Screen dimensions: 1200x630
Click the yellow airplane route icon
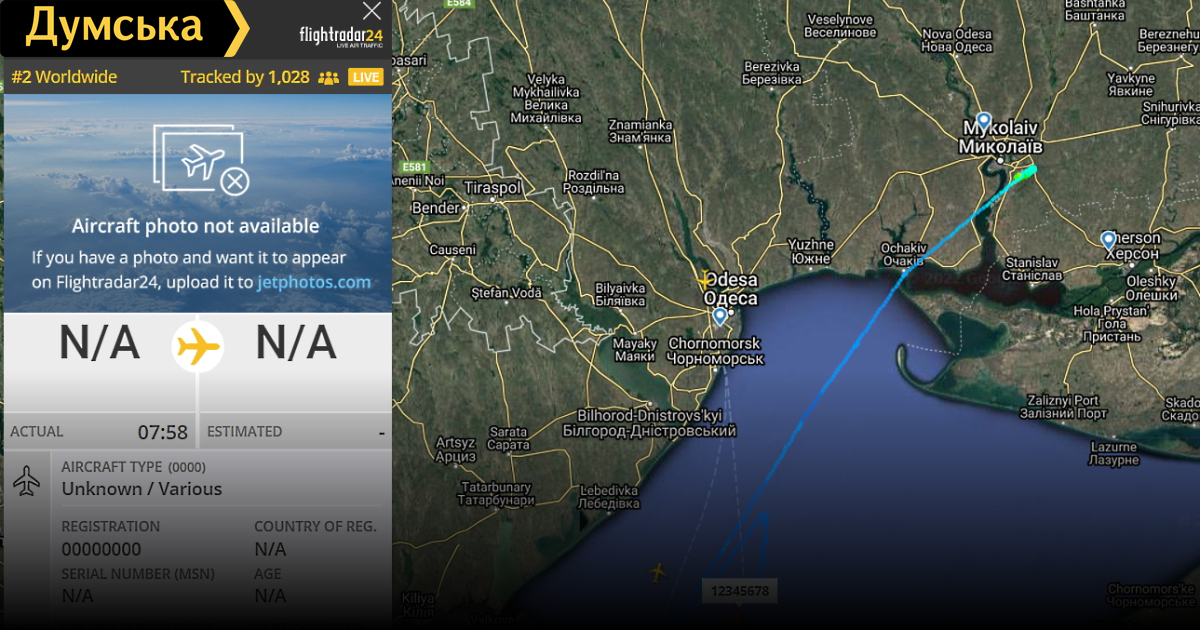point(197,347)
